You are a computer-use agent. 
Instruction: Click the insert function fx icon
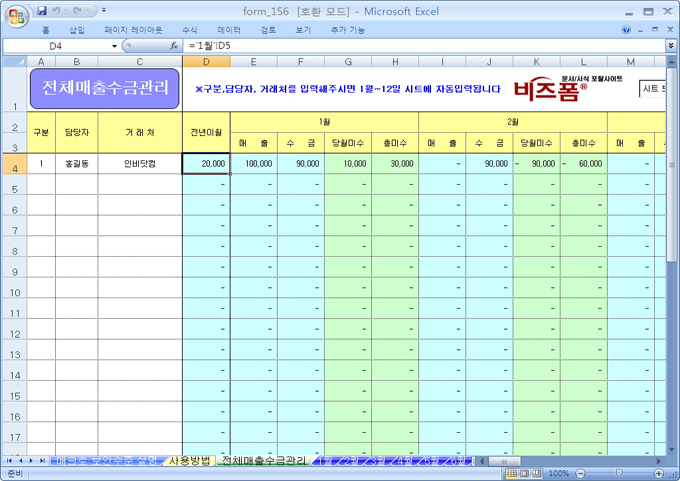coord(173,46)
